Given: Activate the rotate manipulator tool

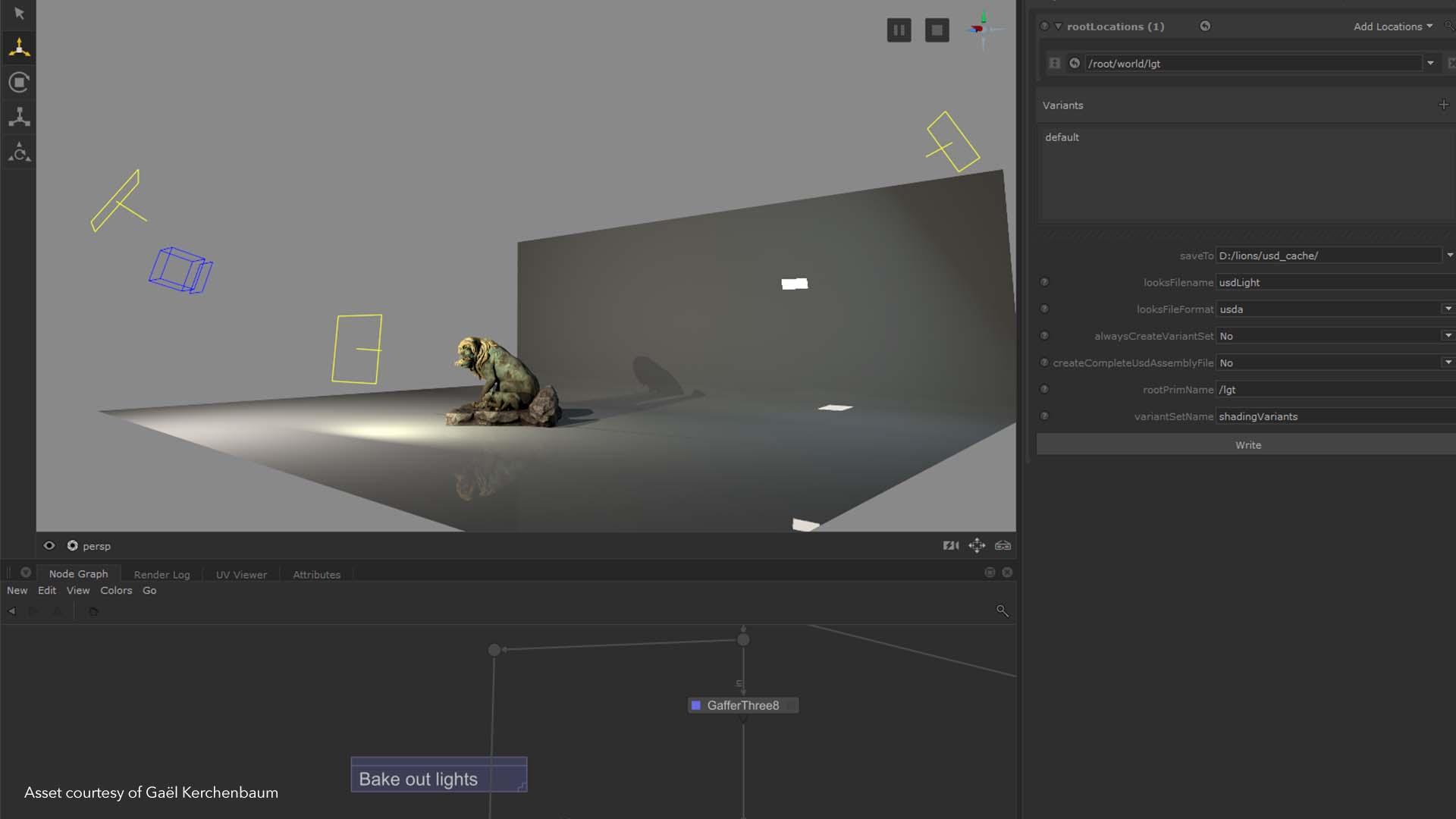Looking at the screenshot, I should tap(19, 82).
